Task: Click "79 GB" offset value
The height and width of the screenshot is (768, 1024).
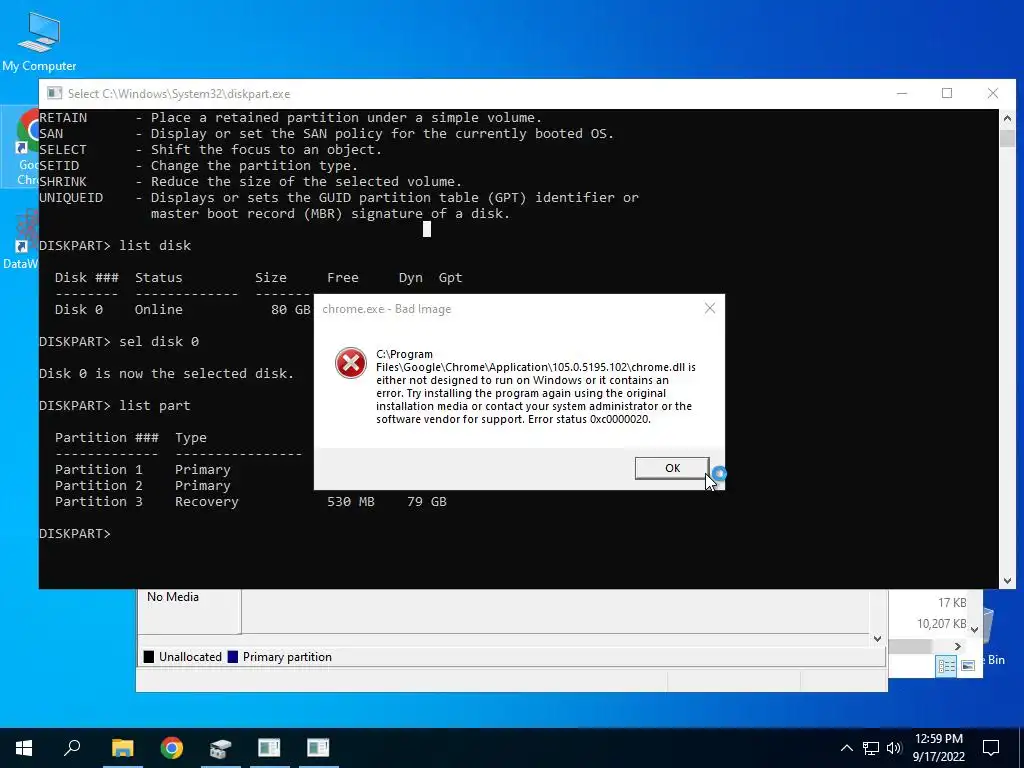Action: point(427,502)
